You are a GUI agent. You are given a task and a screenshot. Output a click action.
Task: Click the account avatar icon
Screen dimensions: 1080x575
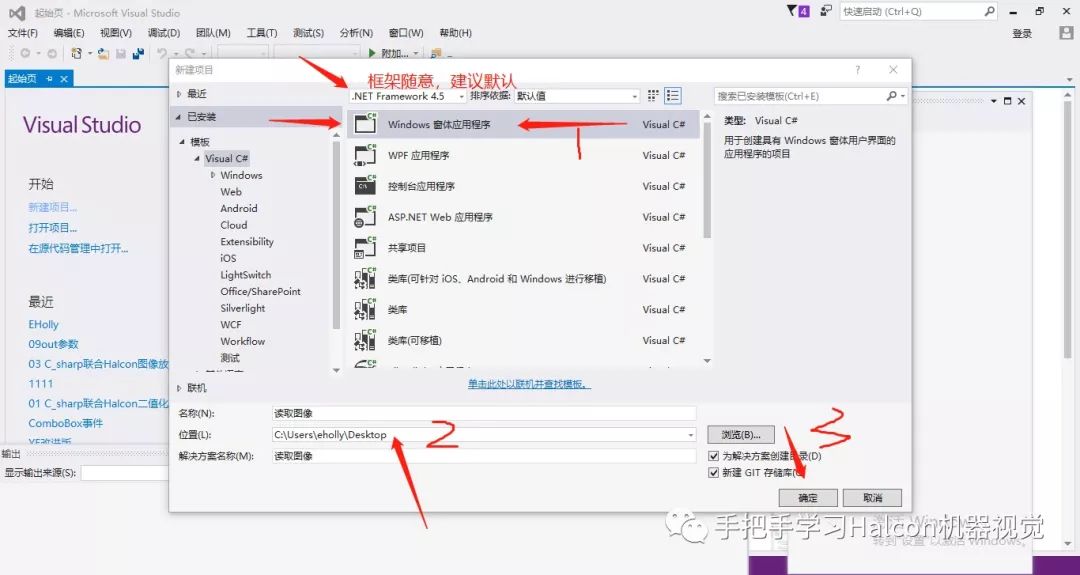pyautogui.click(x=1064, y=33)
